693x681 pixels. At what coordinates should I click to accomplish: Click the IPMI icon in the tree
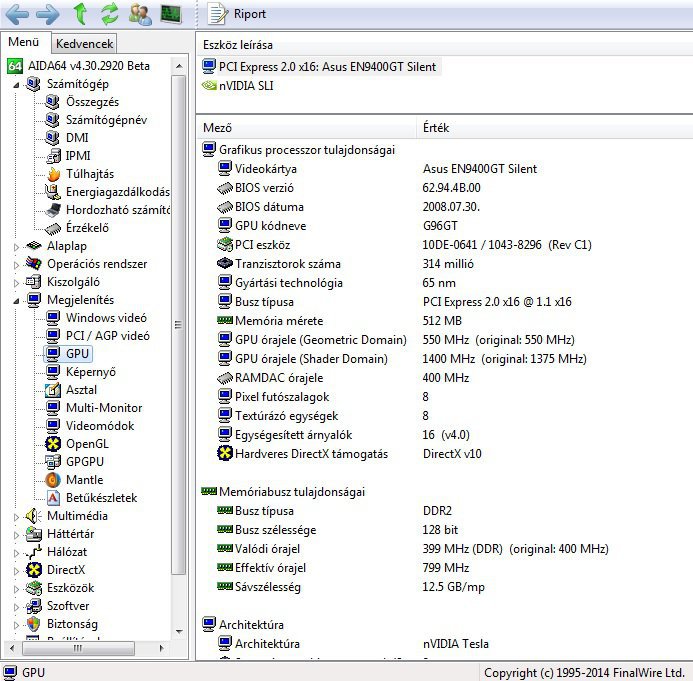[x=53, y=156]
